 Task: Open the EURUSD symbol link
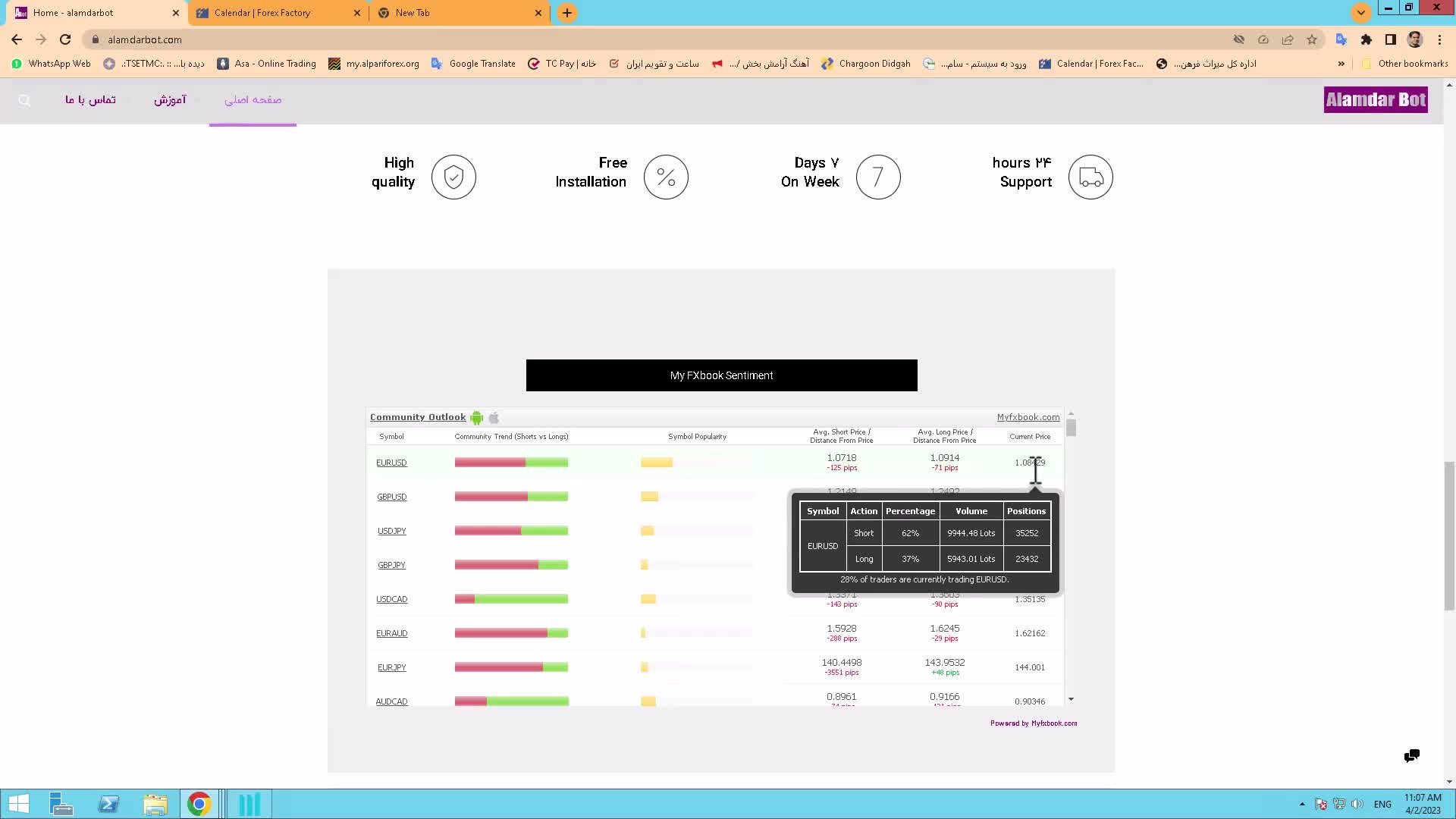coord(391,463)
